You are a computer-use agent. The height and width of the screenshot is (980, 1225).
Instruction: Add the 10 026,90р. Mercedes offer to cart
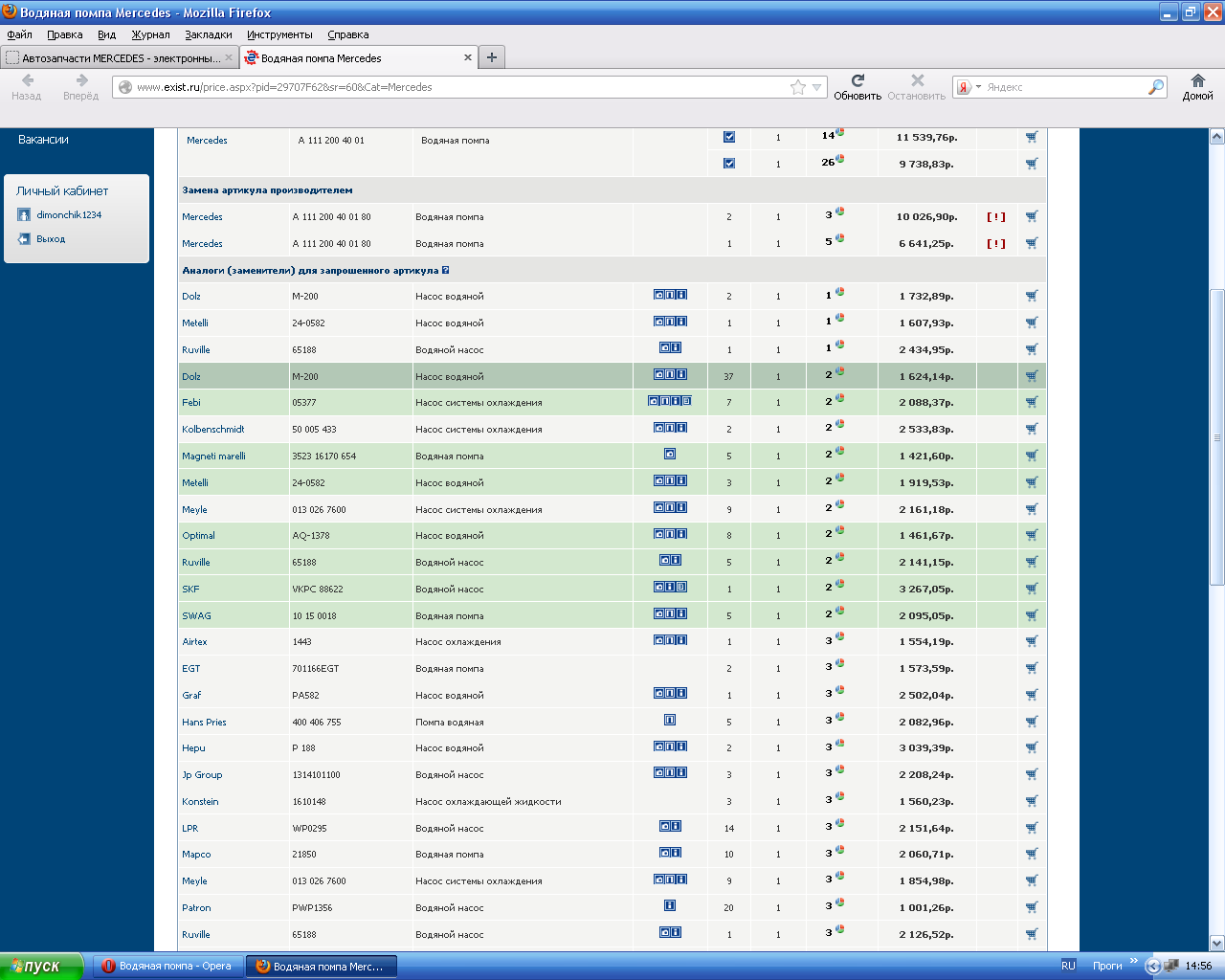(x=1032, y=216)
